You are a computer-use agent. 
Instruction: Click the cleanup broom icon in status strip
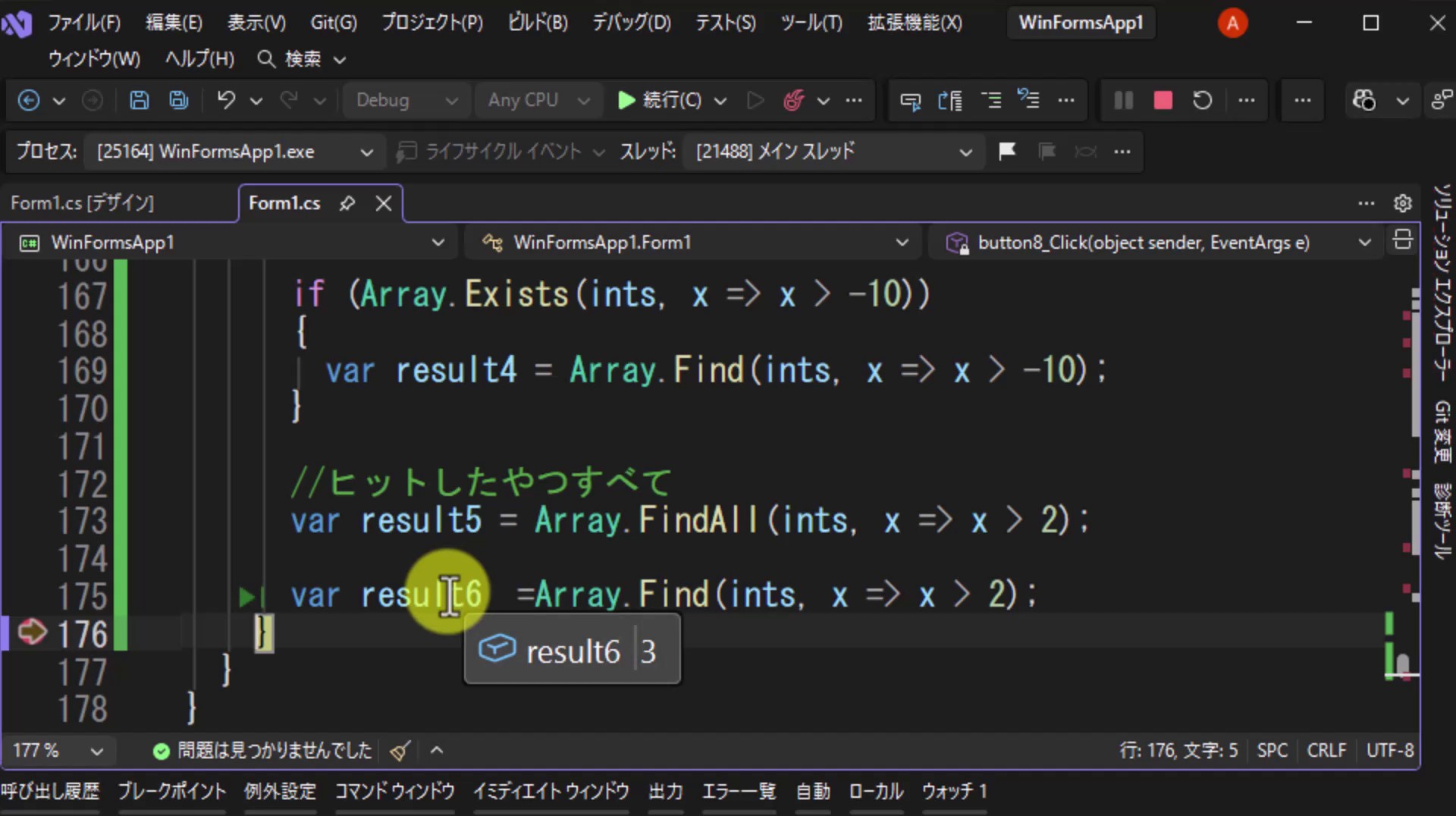click(x=400, y=751)
